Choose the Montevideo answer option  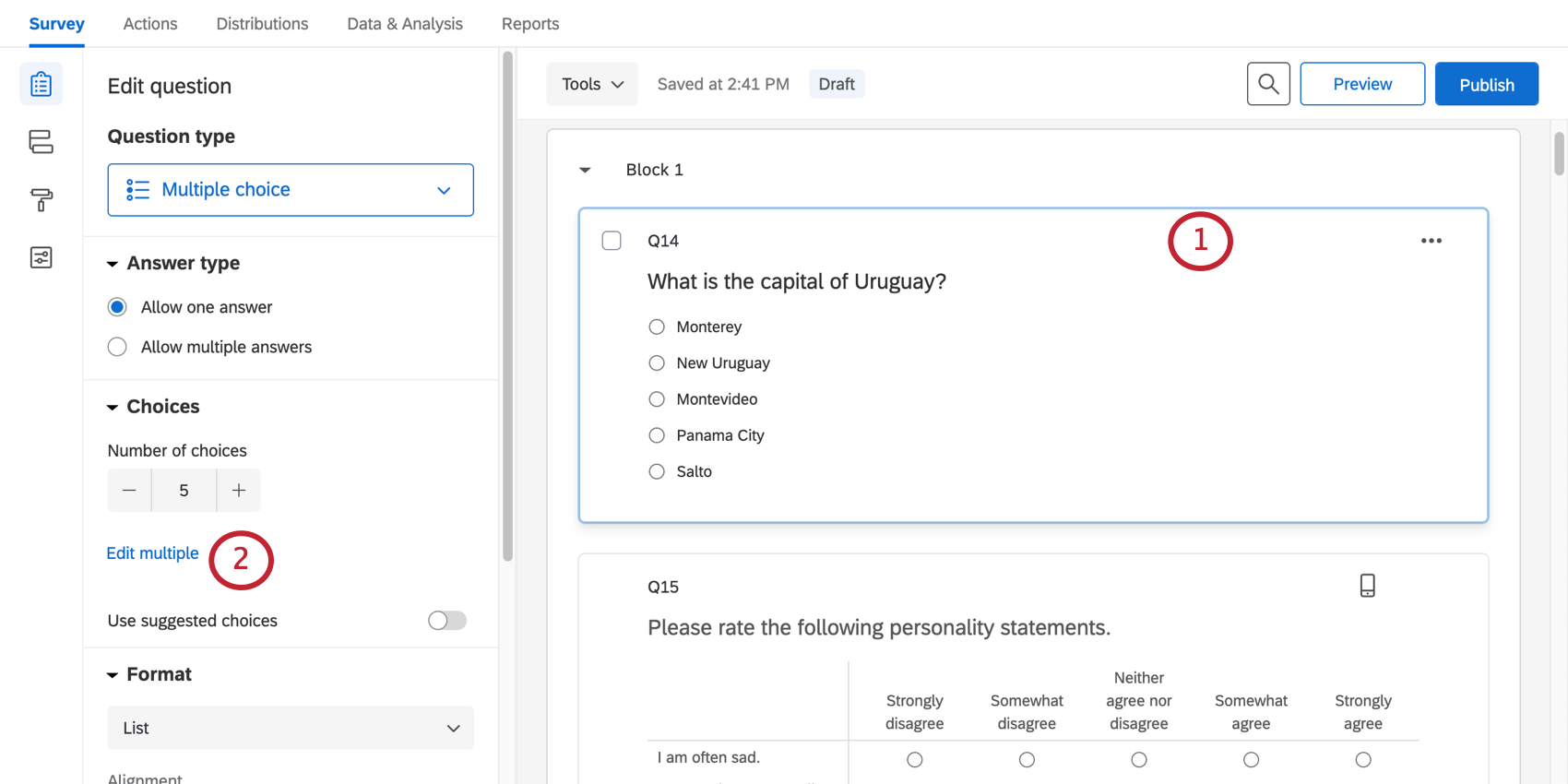click(657, 399)
